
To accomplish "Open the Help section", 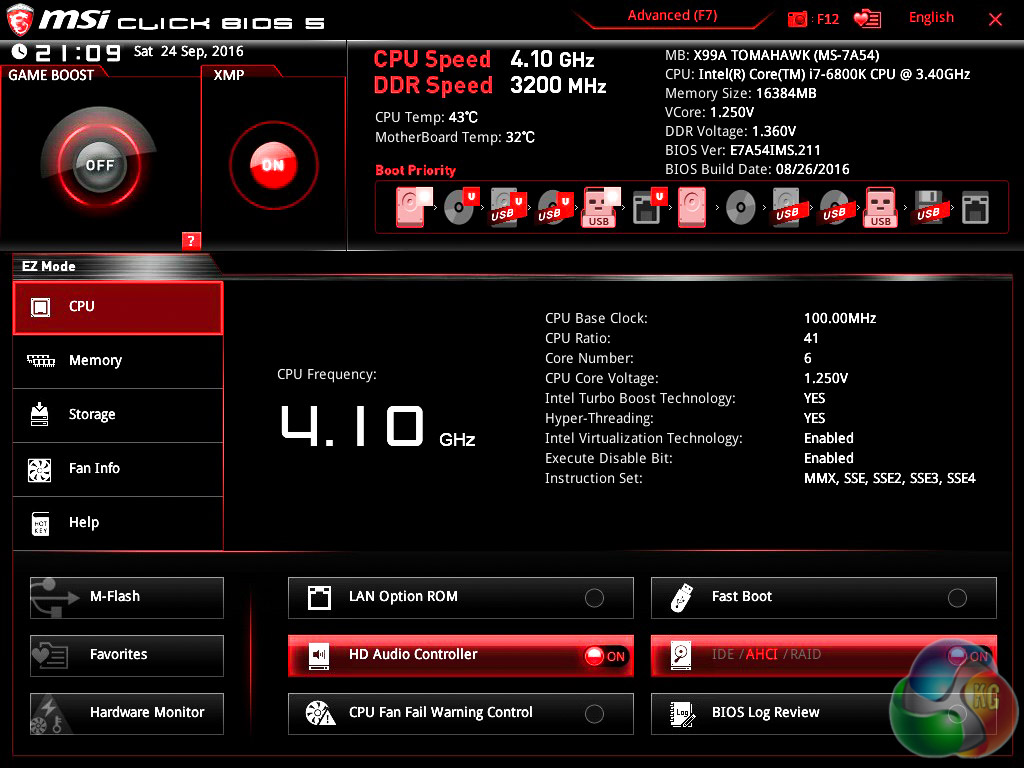I will [118, 523].
